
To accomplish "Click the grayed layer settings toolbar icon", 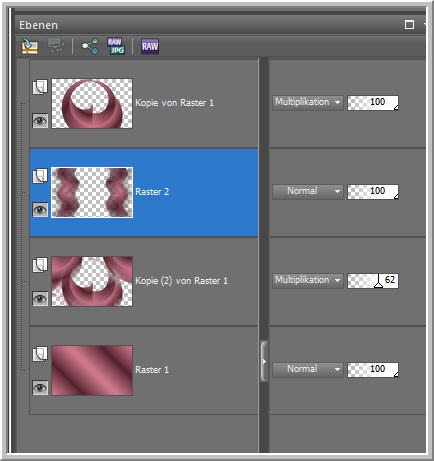I will pyautogui.click(x=56, y=46).
